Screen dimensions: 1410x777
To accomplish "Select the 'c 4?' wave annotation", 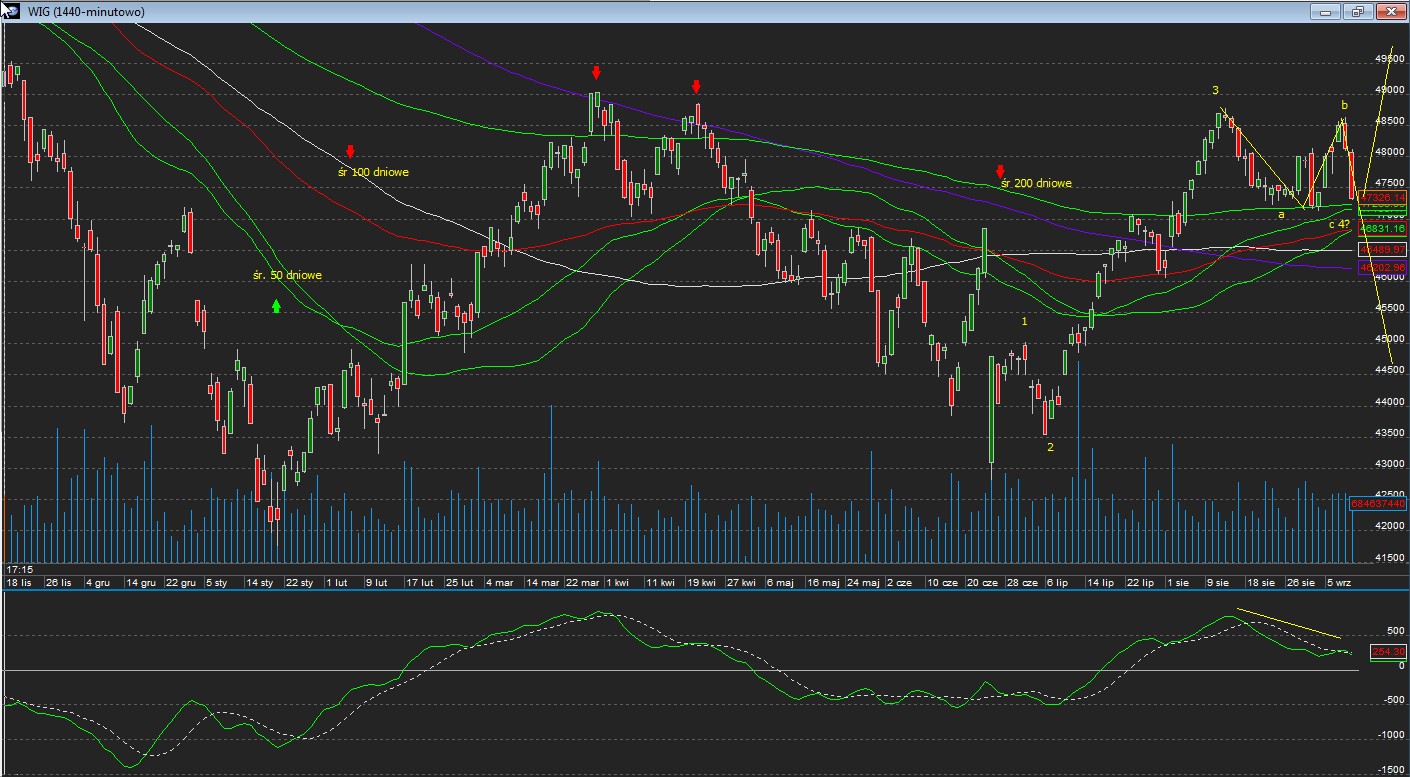I will tap(1339, 224).
